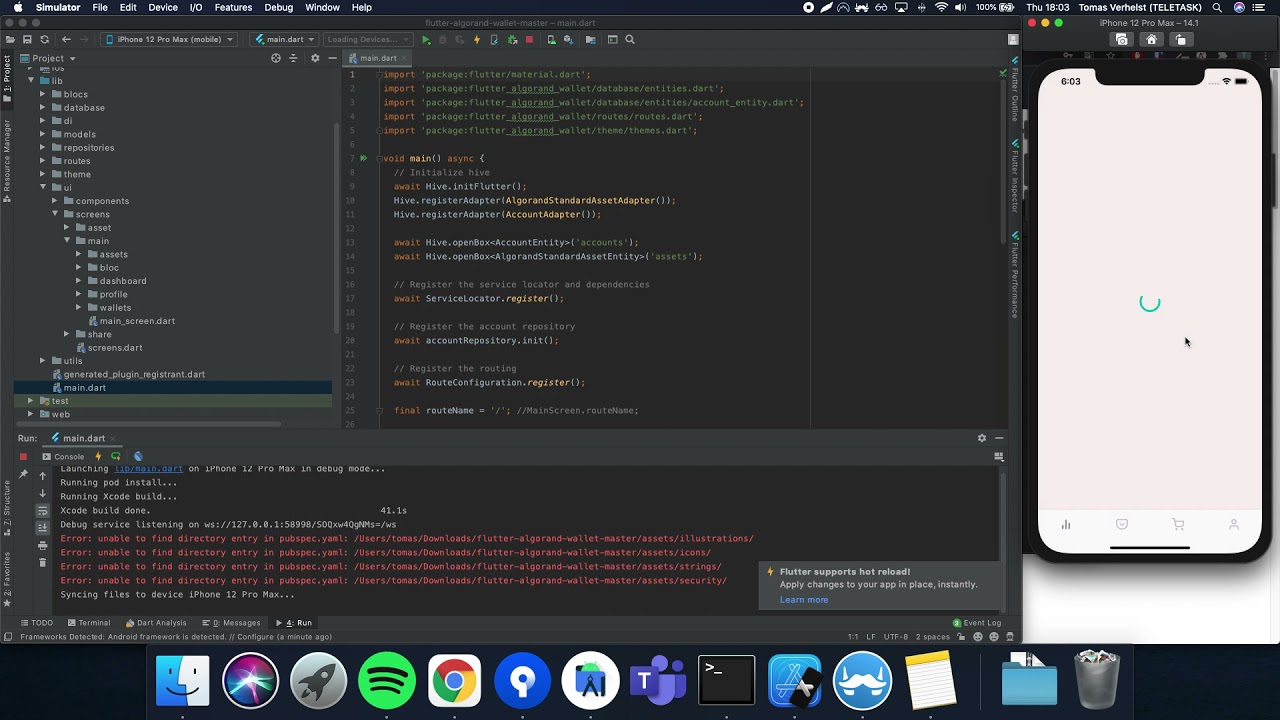
Task: Click the run gutter arrow beside main()
Action: point(364,158)
